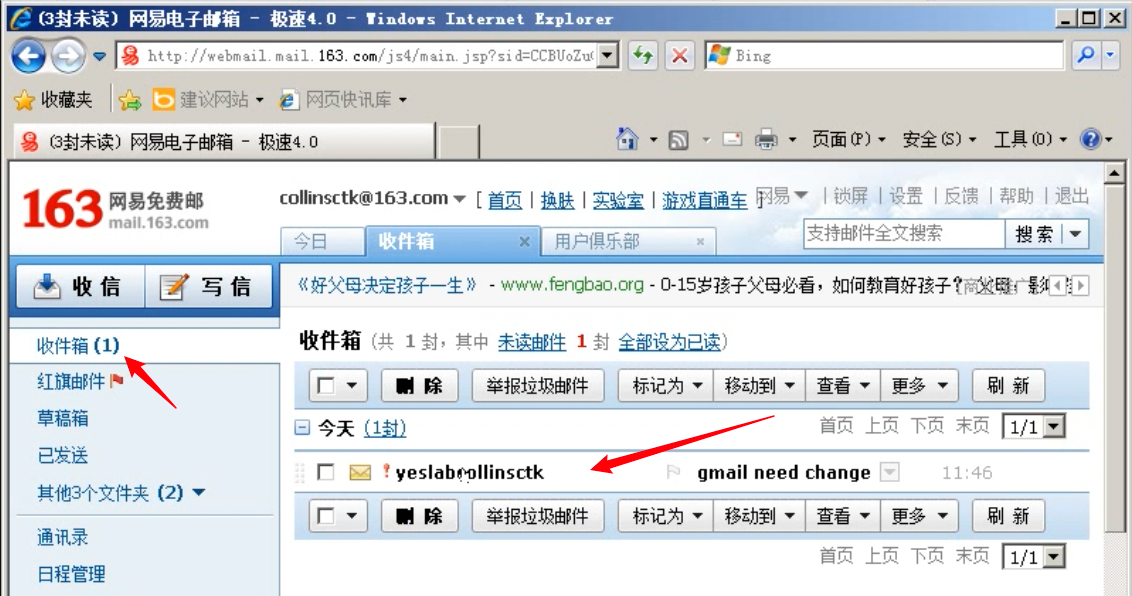
Task: Click the 163 网易免费邮 logo
Action: pyautogui.click(x=116, y=209)
